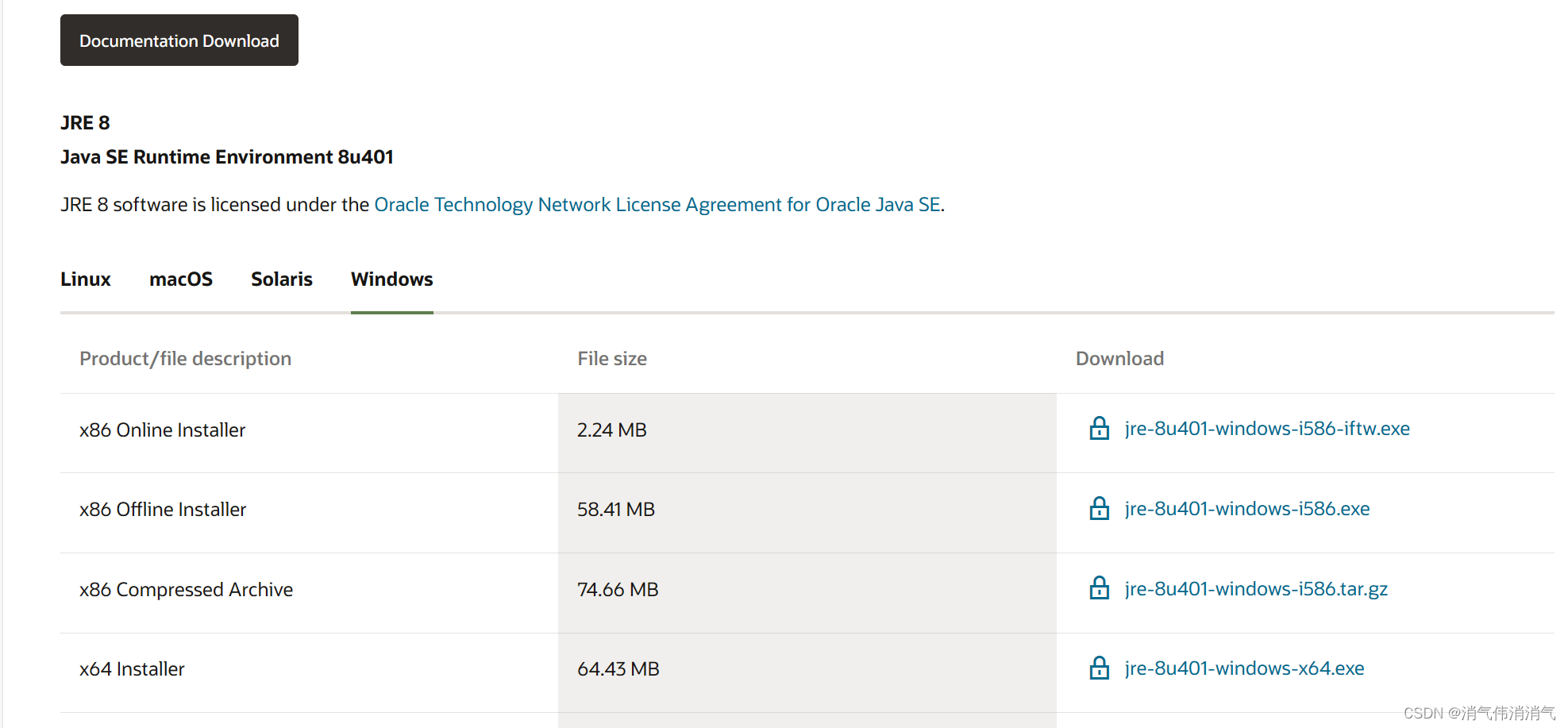Click lock icon beside jre-8u401-windows-i586.tar.gz
The height and width of the screenshot is (728, 1568).
coord(1099,588)
